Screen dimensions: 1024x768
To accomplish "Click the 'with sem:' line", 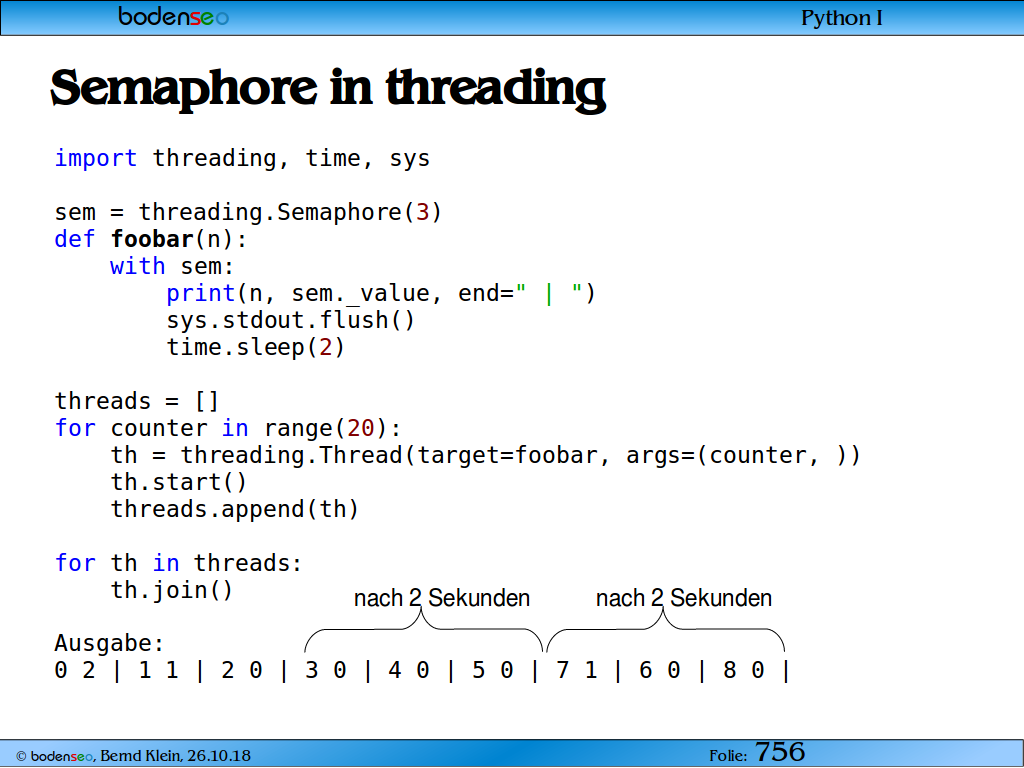I will (x=172, y=266).
